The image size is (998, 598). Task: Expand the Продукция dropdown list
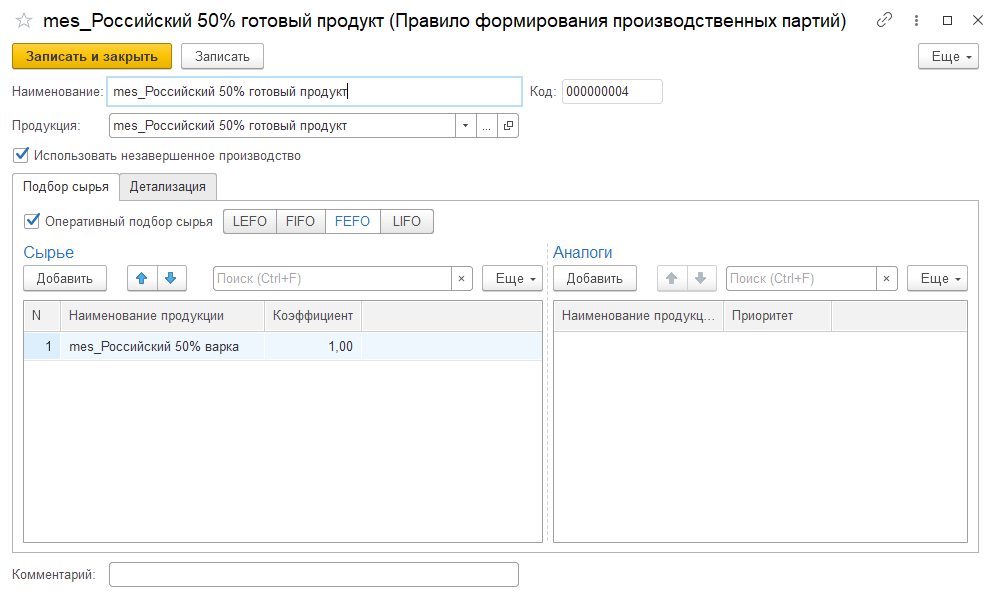[x=465, y=126]
